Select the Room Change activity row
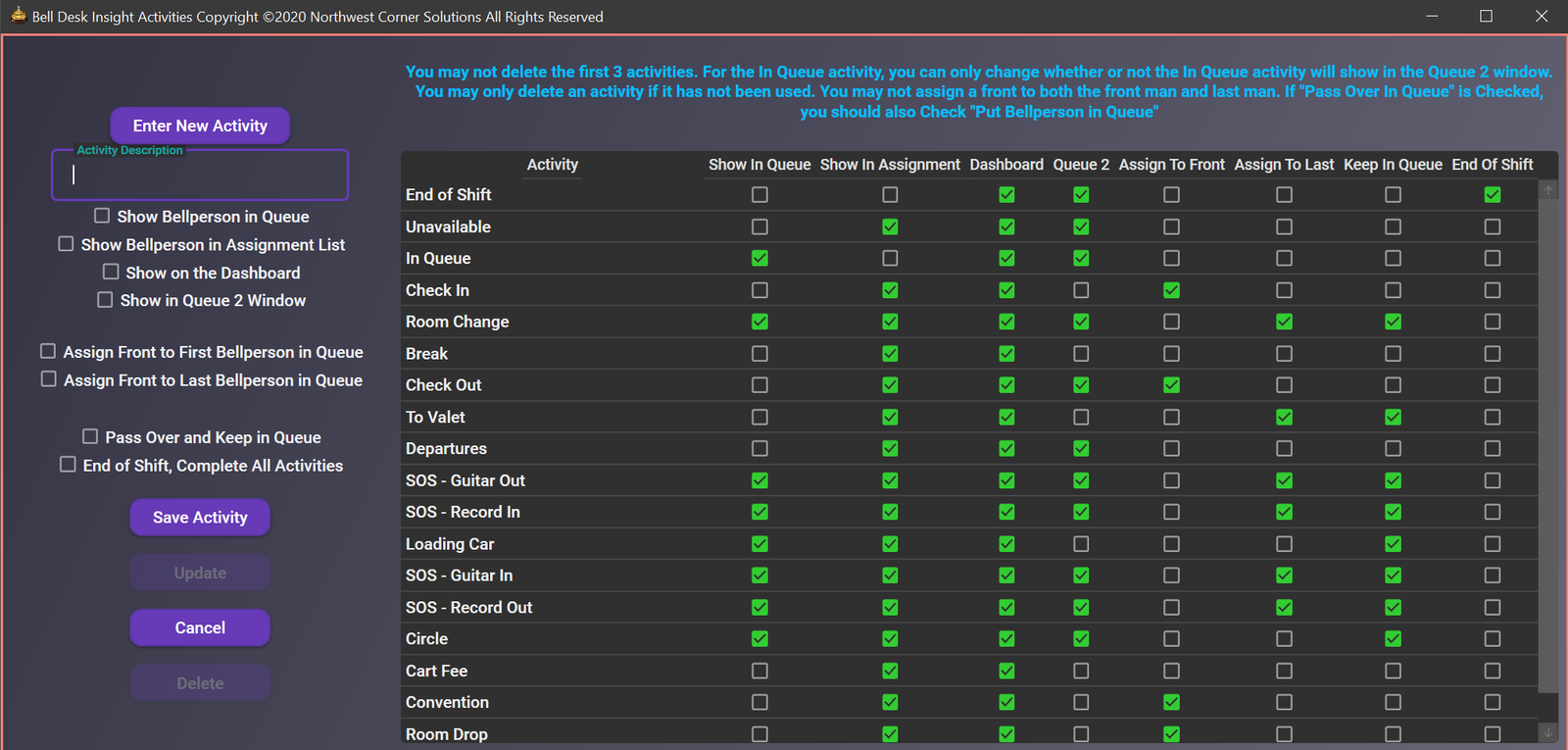1568x750 pixels. coord(458,322)
